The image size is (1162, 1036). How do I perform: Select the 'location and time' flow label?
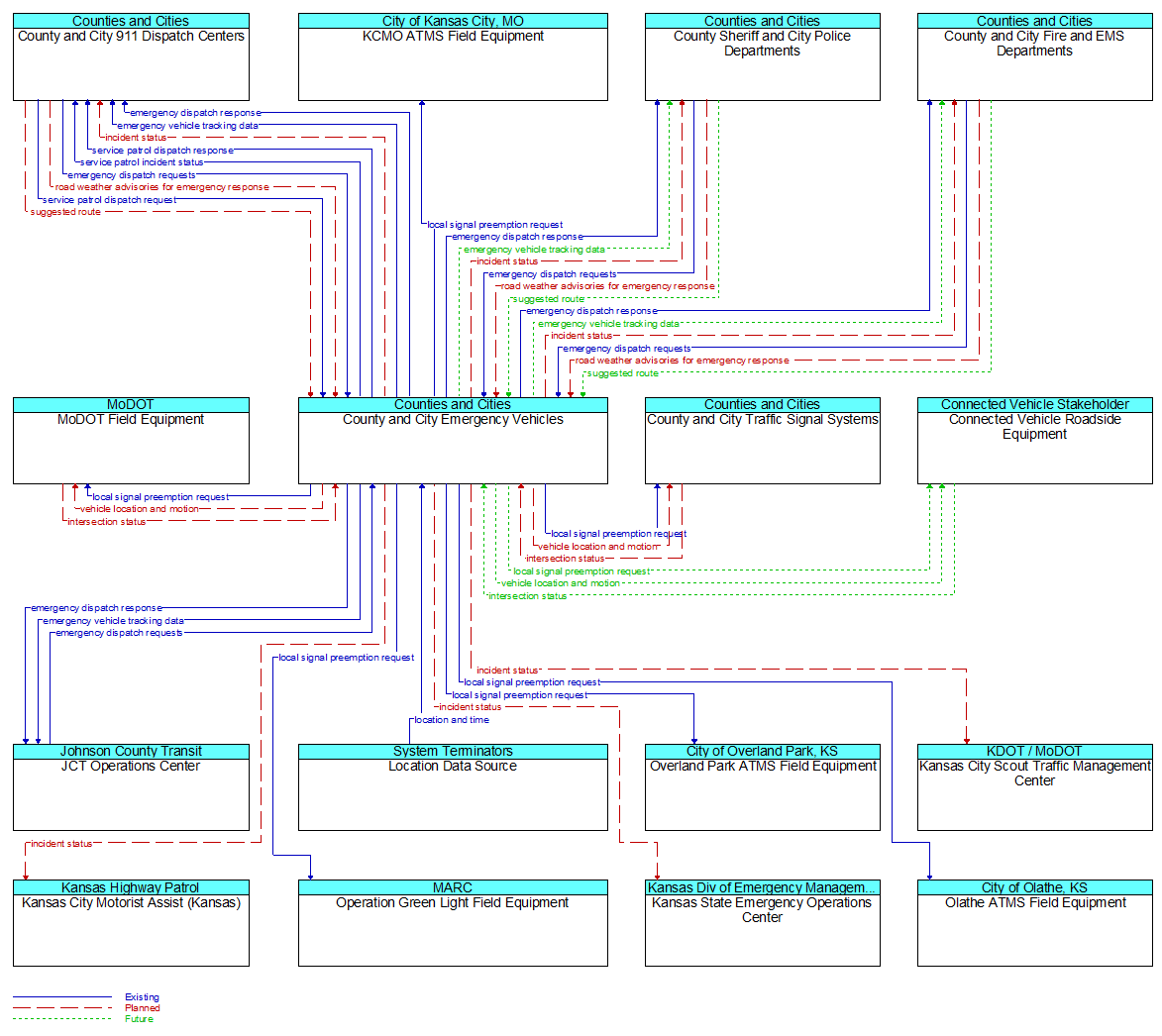pos(452,720)
